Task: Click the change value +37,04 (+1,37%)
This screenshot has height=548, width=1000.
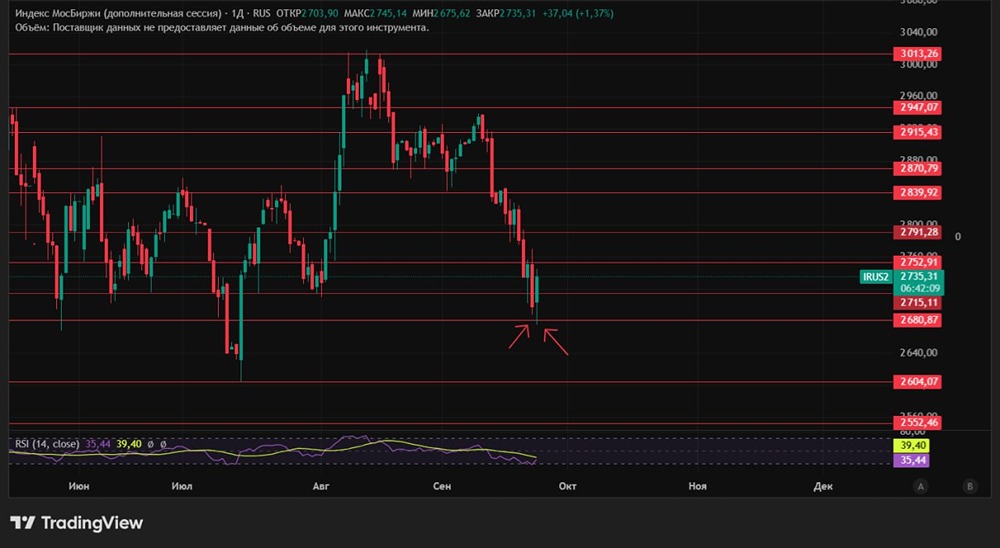Action: pos(578,13)
